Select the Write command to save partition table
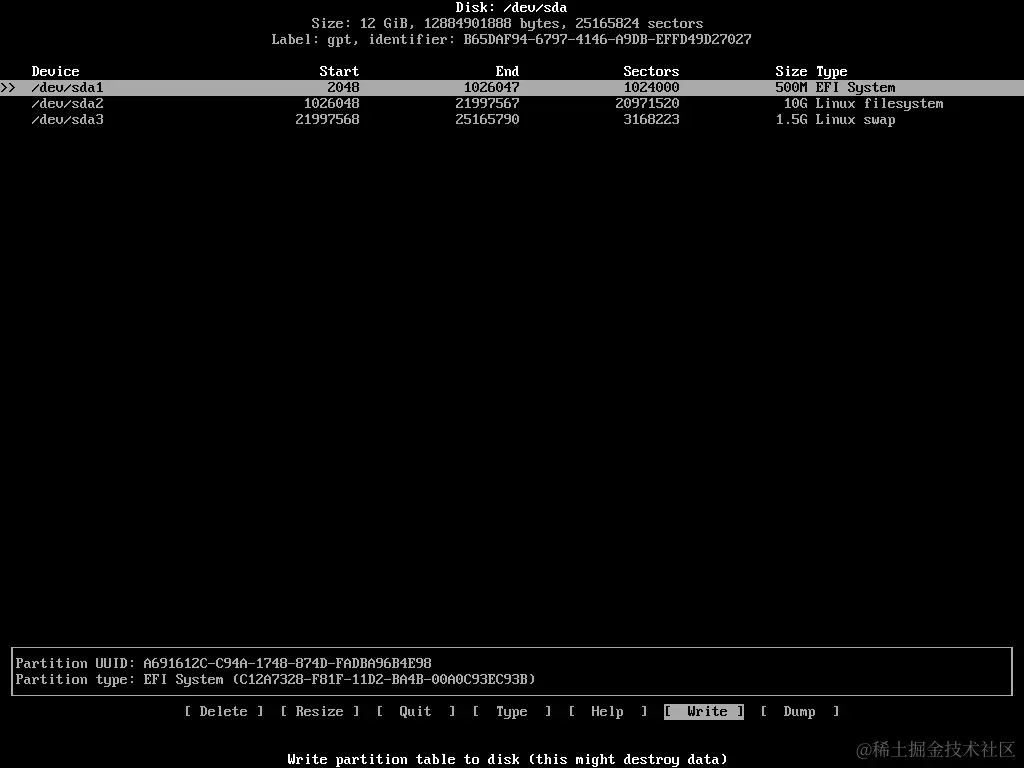This screenshot has height=768, width=1024. click(703, 711)
